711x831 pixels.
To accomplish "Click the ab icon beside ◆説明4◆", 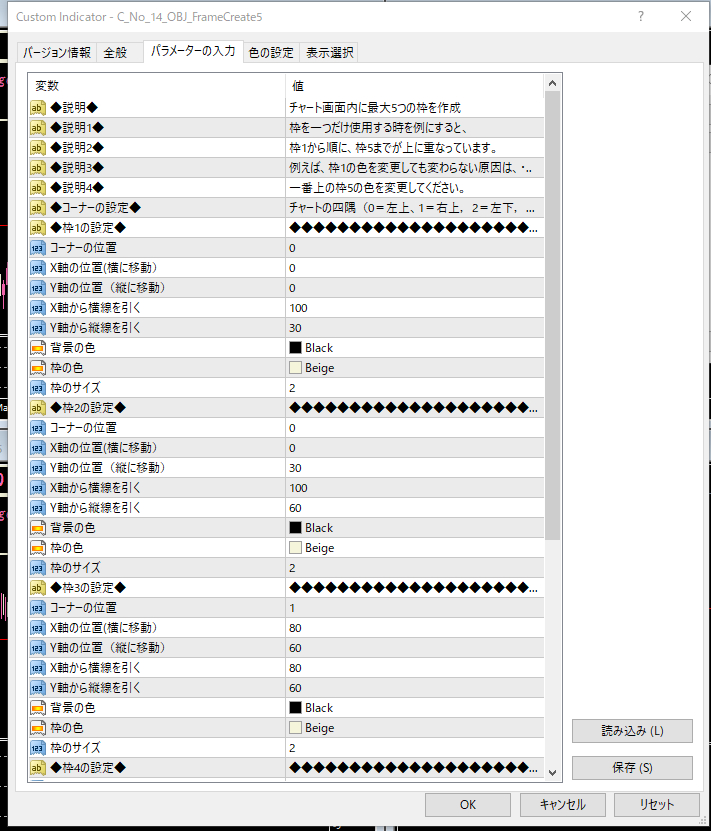I will (38, 188).
